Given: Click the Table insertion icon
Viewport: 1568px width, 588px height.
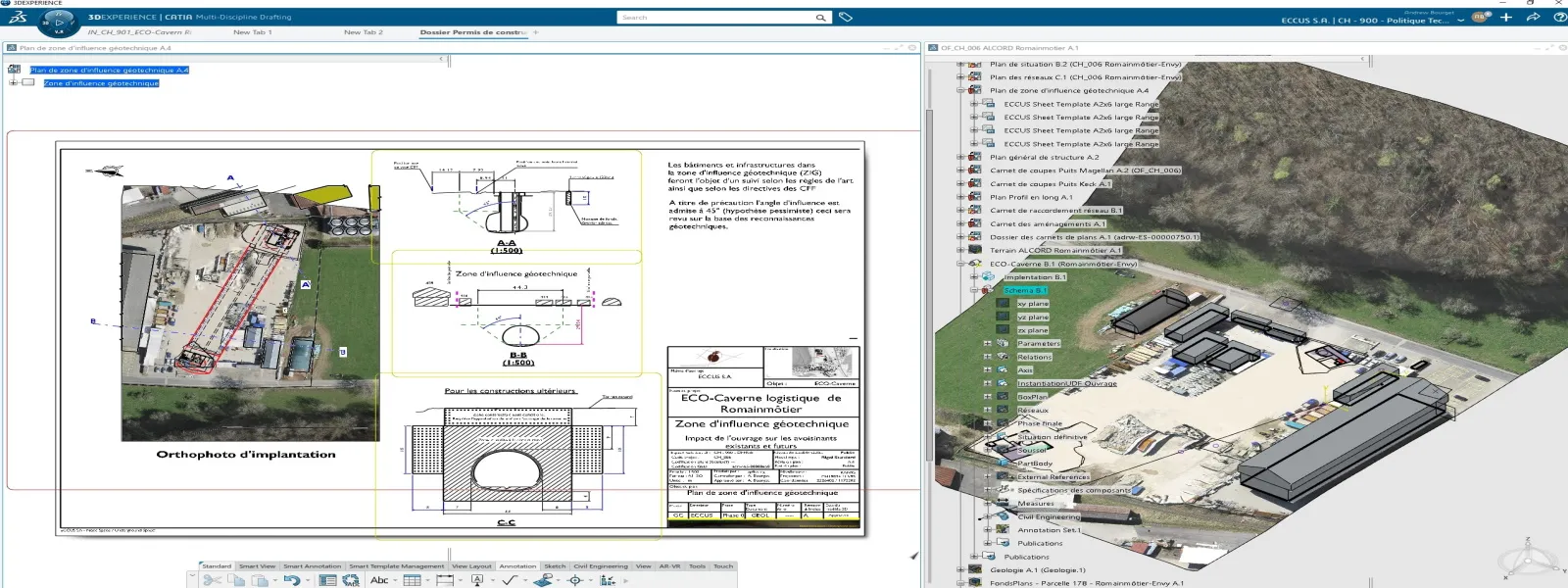Looking at the screenshot, I should (412, 580).
